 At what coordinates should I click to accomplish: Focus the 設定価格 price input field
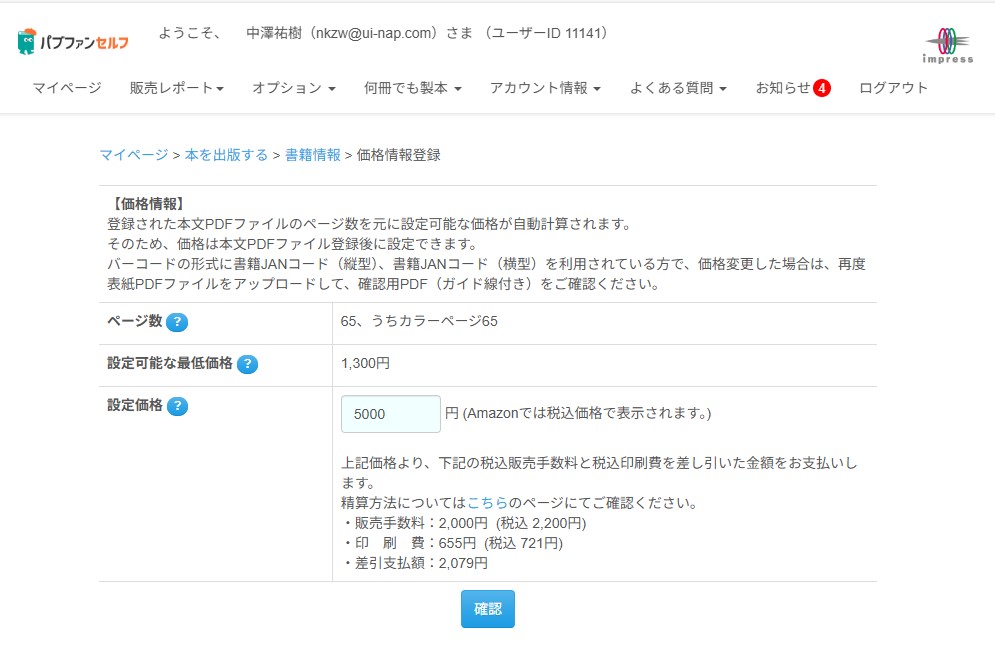pyautogui.click(x=390, y=414)
